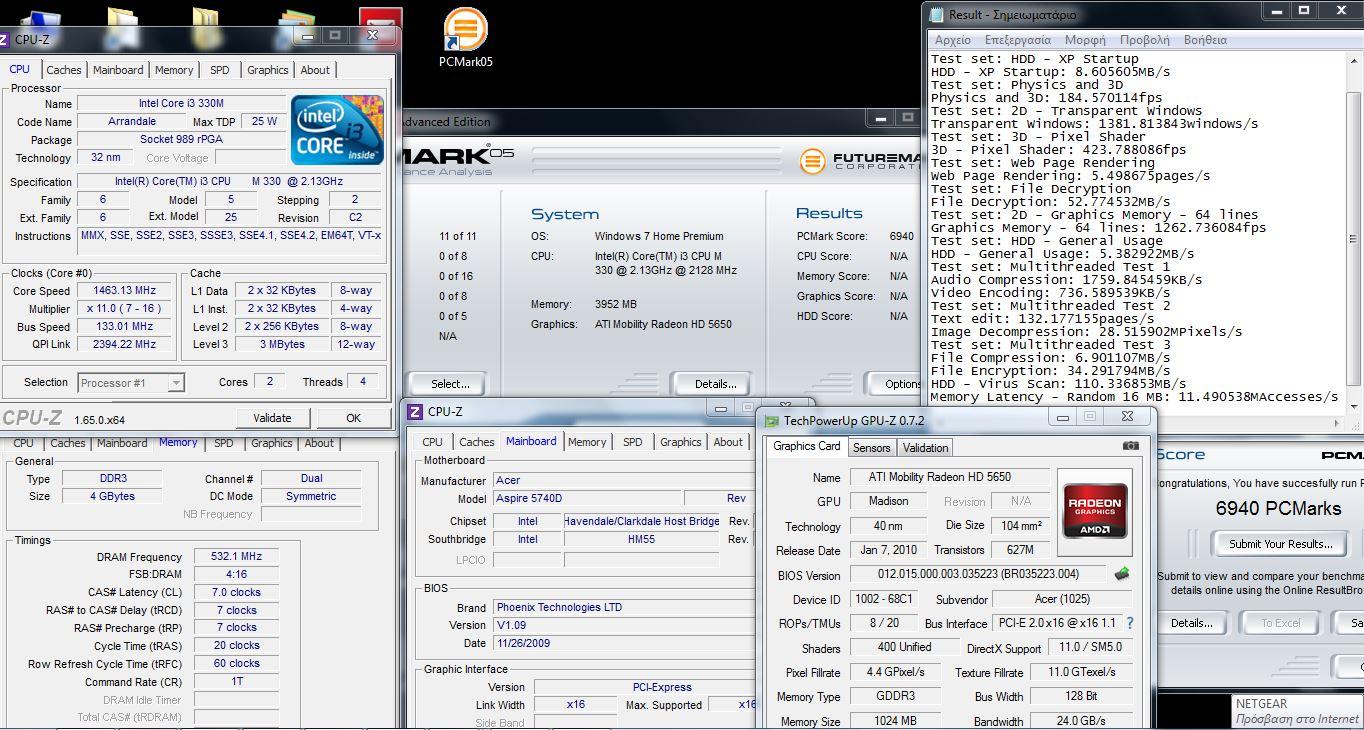Click the 'DDR3' memory type value
The height and width of the screenshot is (730, 1364).
coord(113,479)
